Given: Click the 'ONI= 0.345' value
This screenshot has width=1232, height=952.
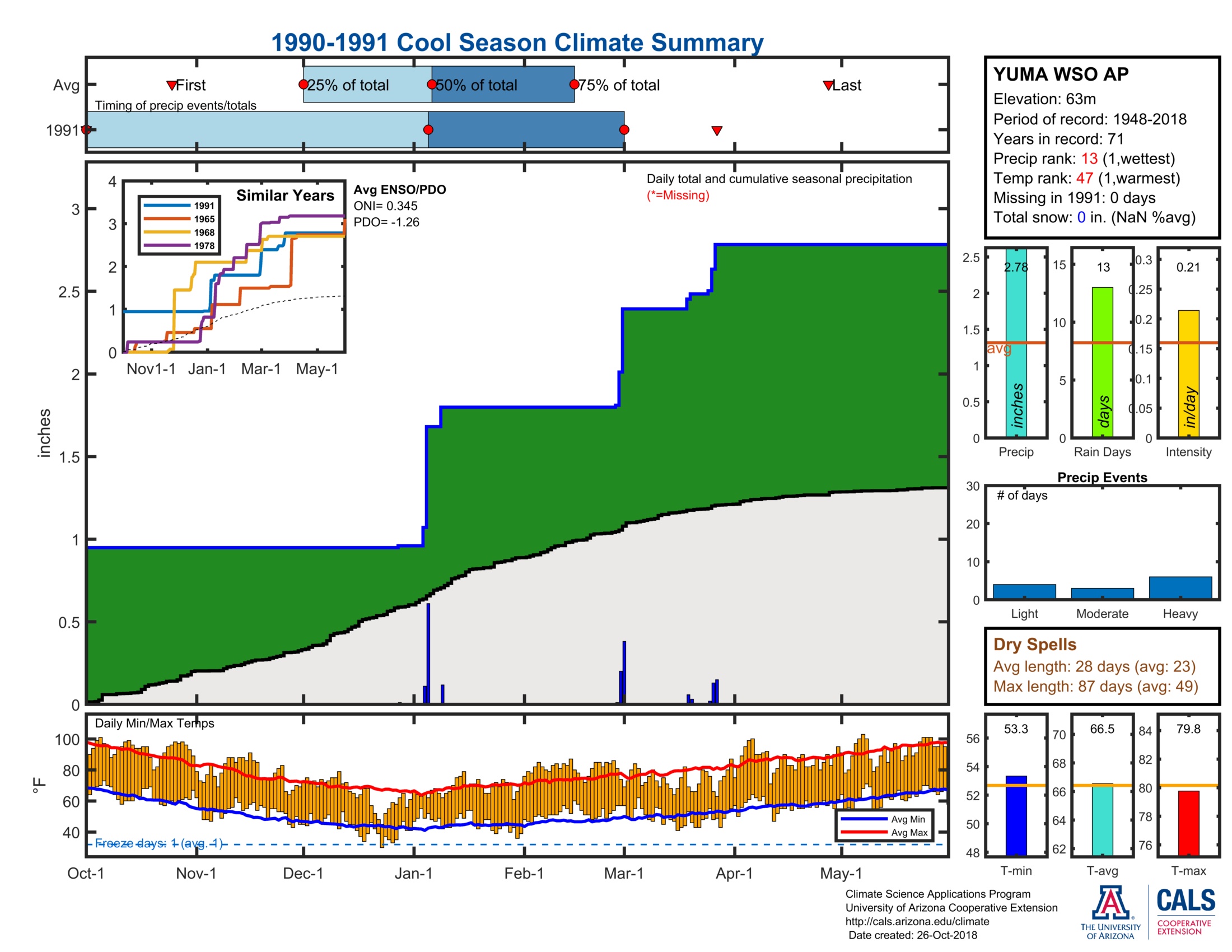Looking at the screenshot, I should coord(386,206).
